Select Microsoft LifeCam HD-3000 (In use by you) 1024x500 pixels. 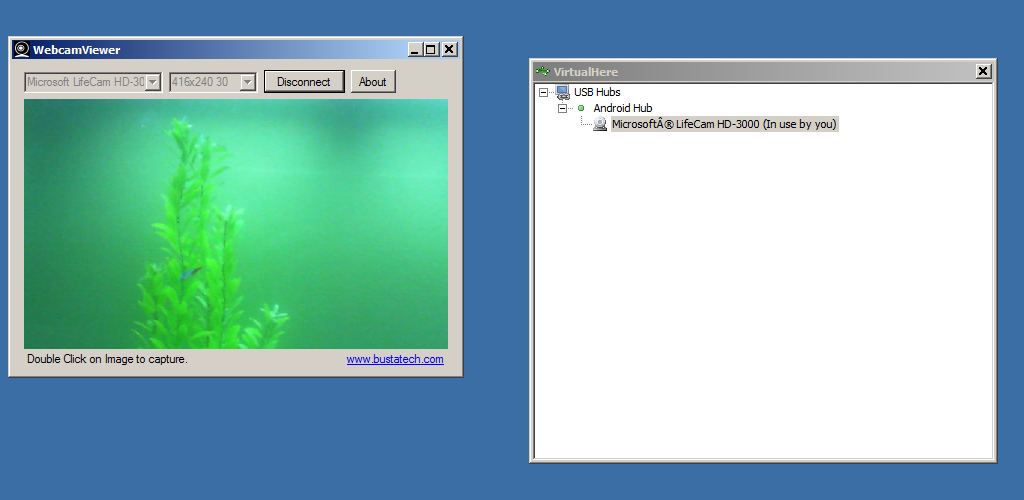[724, 124]
